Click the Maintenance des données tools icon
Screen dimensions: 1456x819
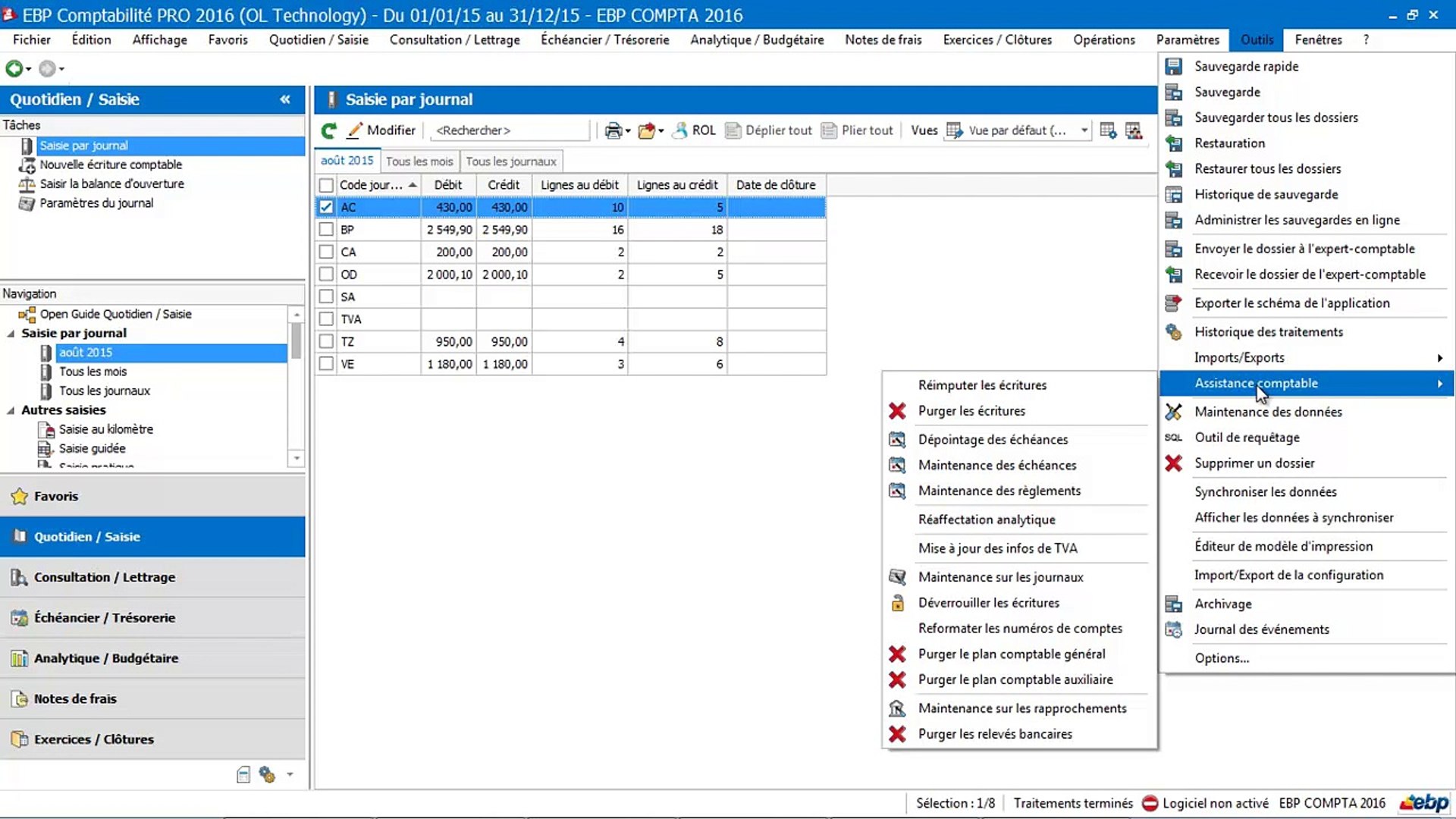pos(1173,412)
